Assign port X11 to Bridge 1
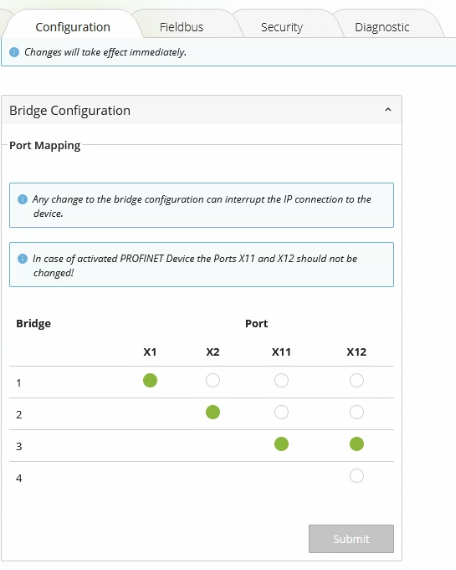Viewport: 456px width, 570px height. coord(281,381)
